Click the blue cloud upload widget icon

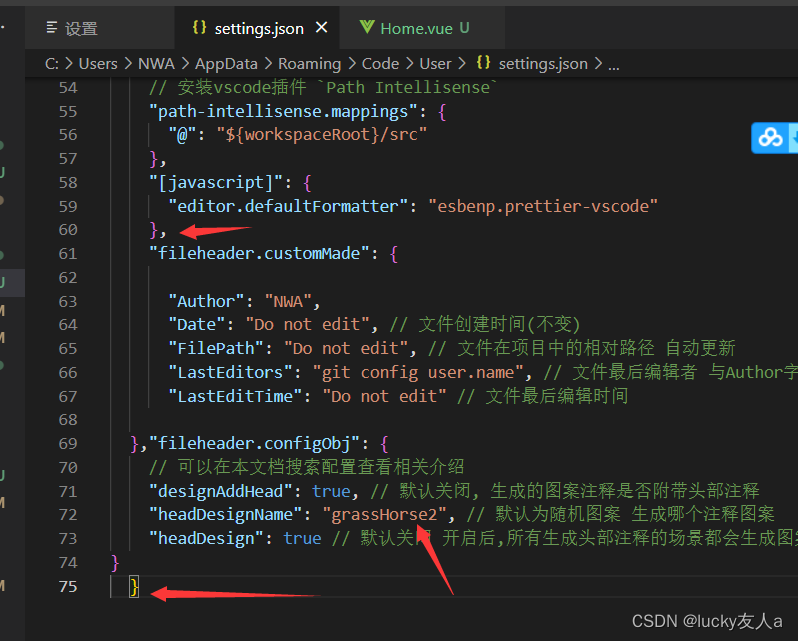pos(771,137)
